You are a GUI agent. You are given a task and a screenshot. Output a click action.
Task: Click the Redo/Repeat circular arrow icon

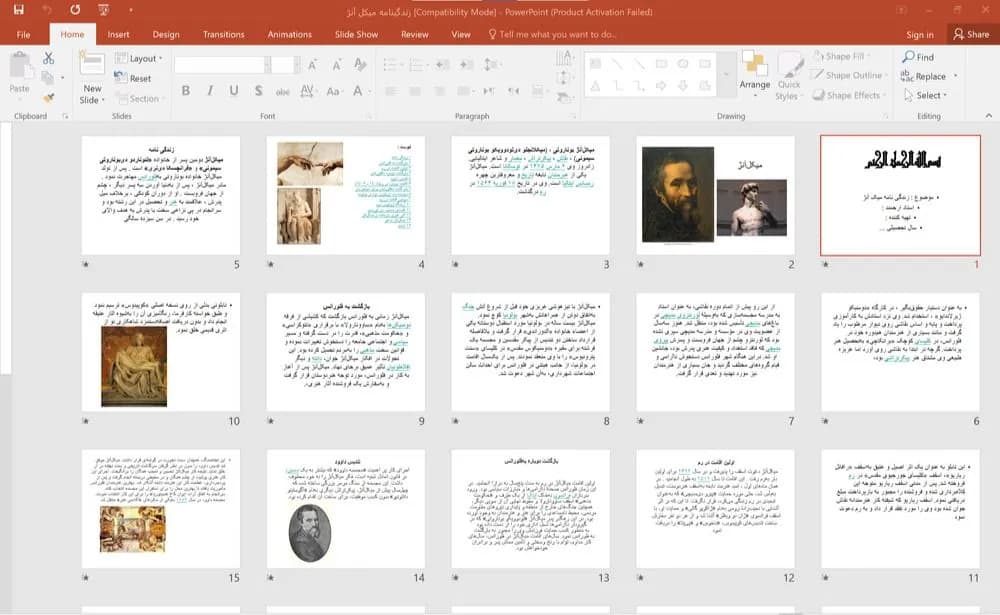coord(75,10)
